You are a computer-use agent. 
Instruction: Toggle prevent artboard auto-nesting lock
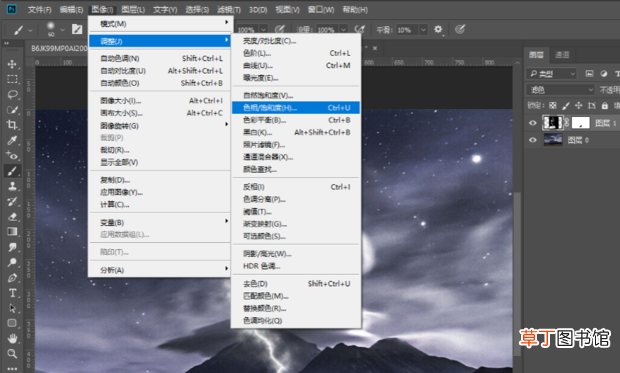point(592,106)
